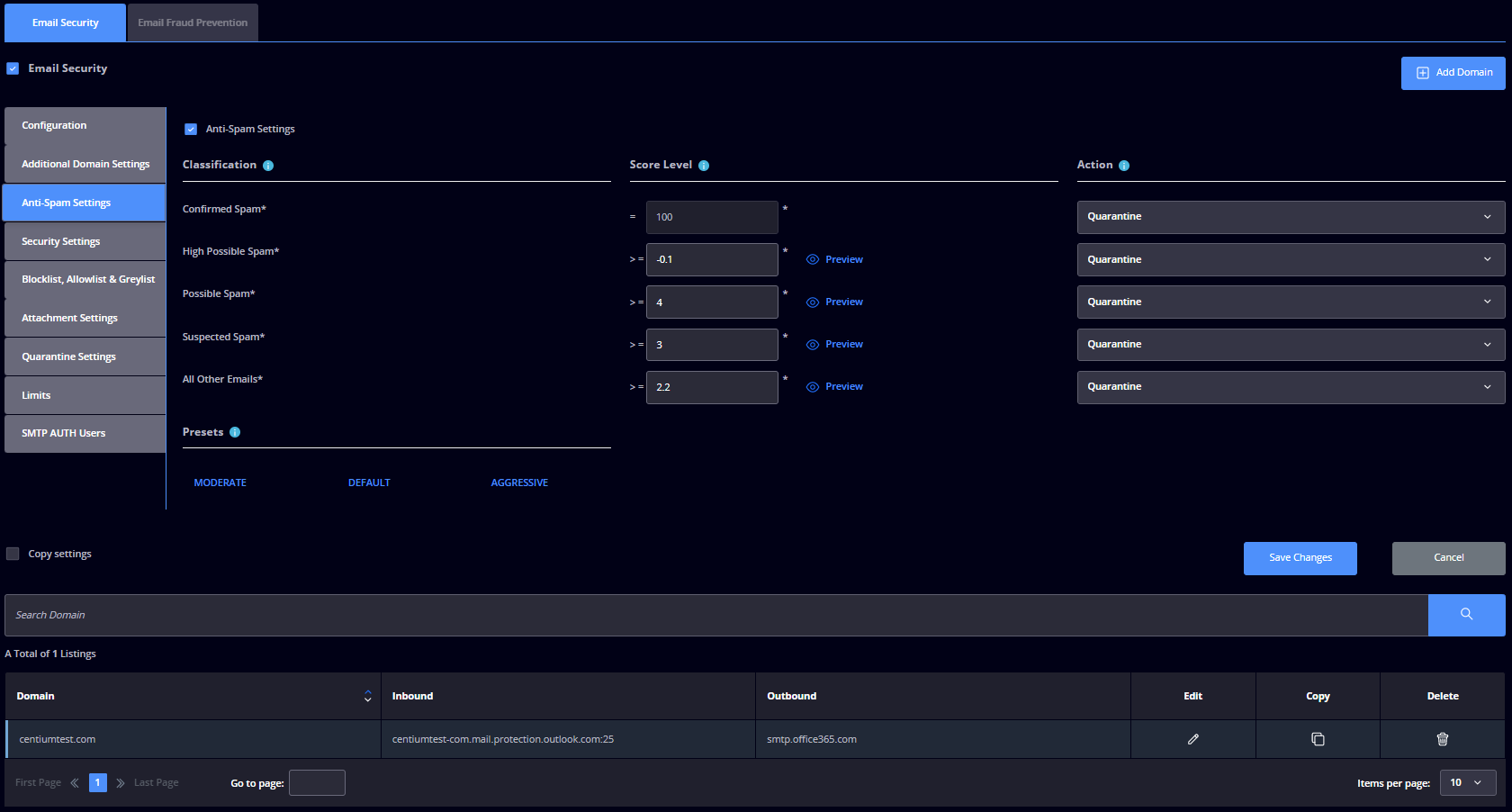Click eye icon for Possible Spam preview
This screenshot has height=812, width=1512.
pyautogui.click(x=813, y=302)
